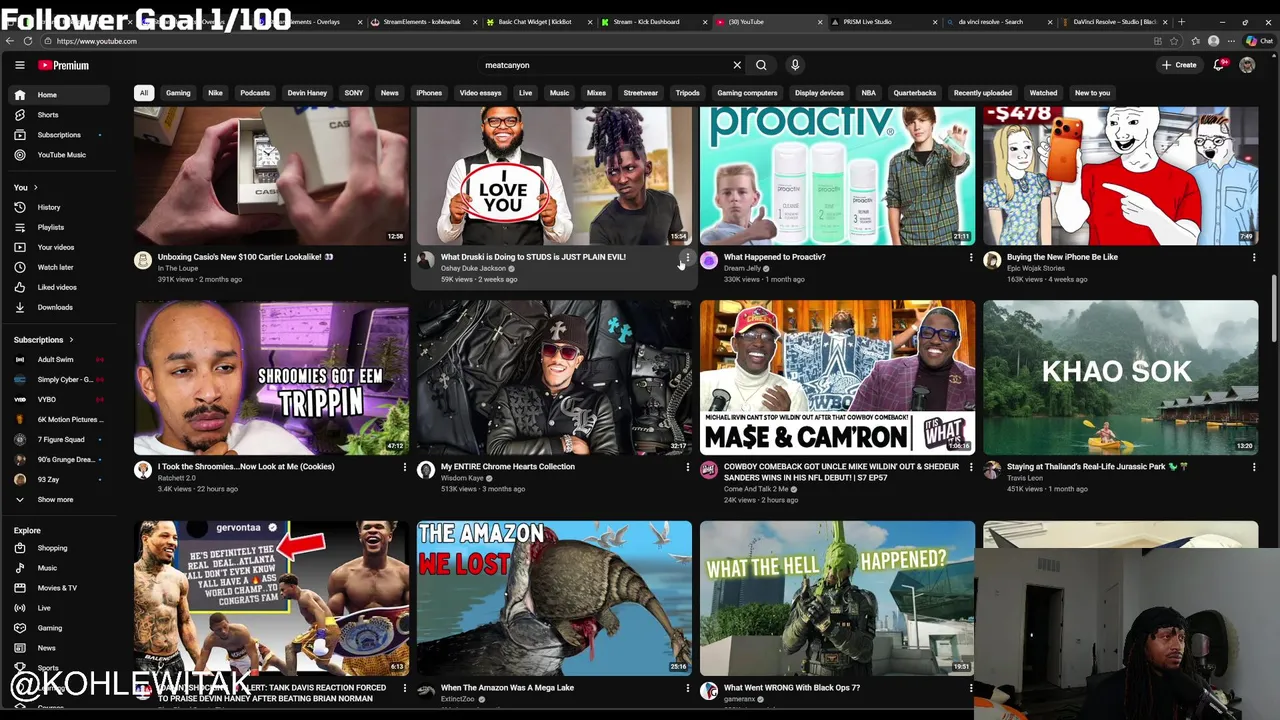Open VYBO subscription channel
Image resolution: width=1280 pixels, height=720 pixels.
(x=60, y=399)
